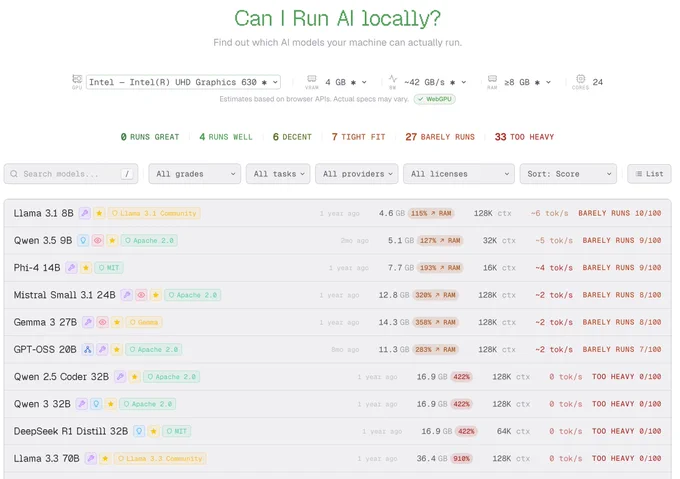
Task: Open the ~42 GB/s bandwidth dropdown
Action: tap(435, 82)
